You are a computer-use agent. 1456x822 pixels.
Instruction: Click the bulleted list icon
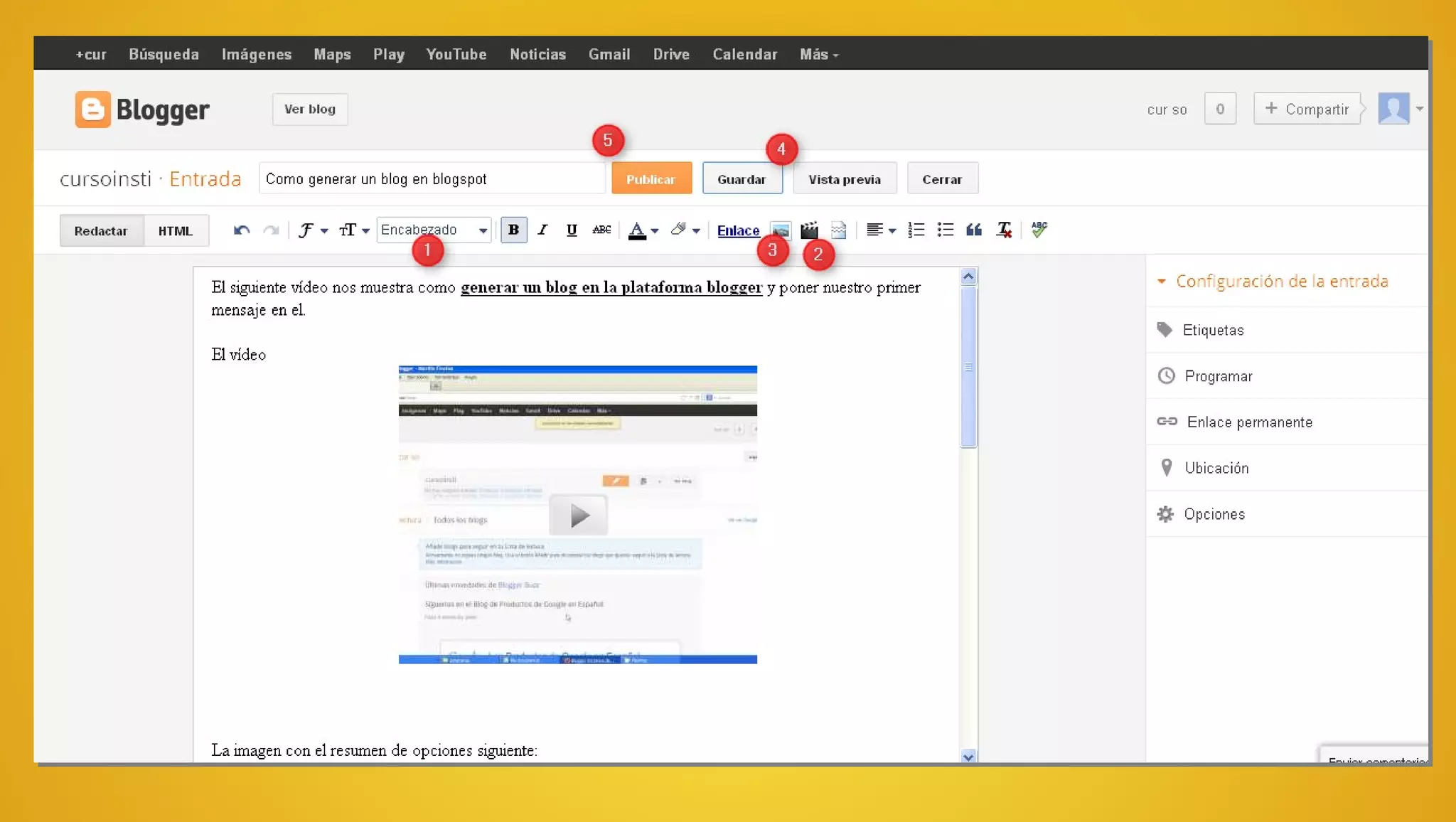946,230
